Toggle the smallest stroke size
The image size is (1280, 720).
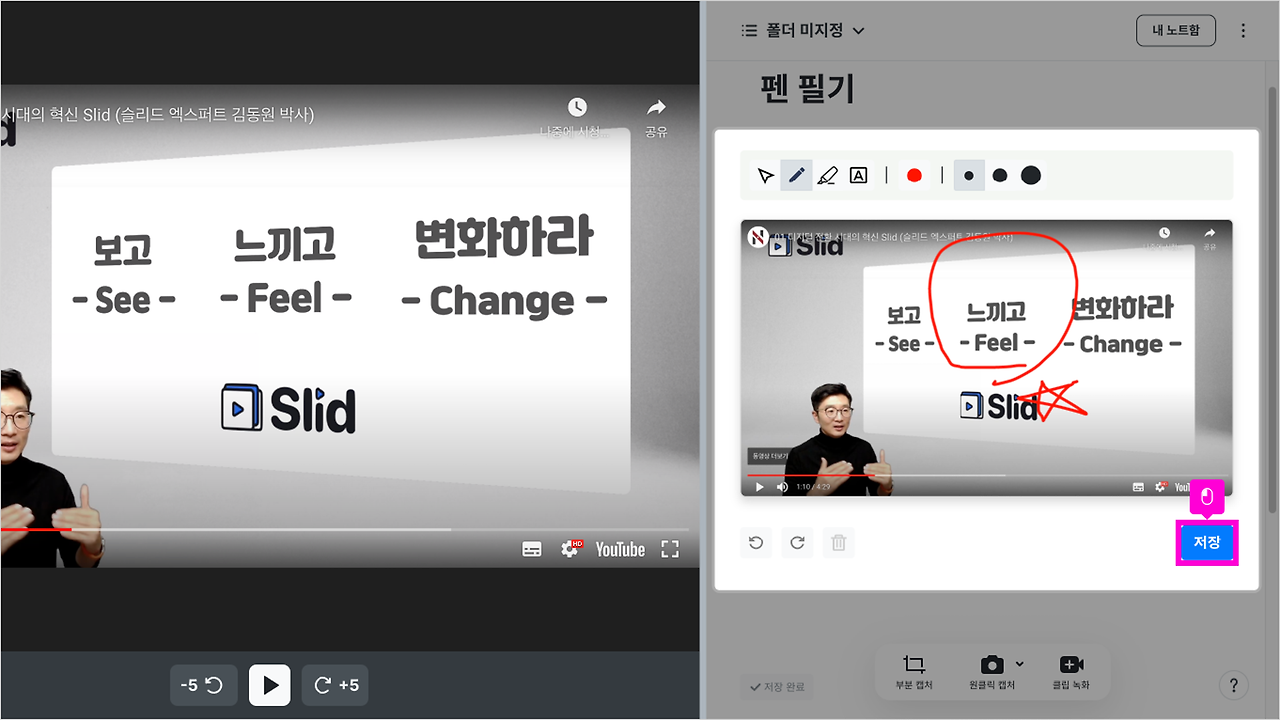coord(968,175)
